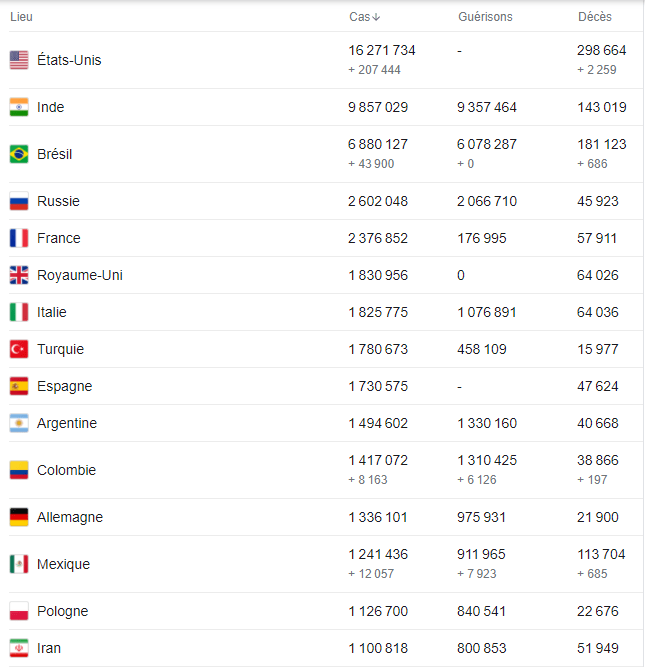Click the Russia flag icon

click(x=19, y=201)
